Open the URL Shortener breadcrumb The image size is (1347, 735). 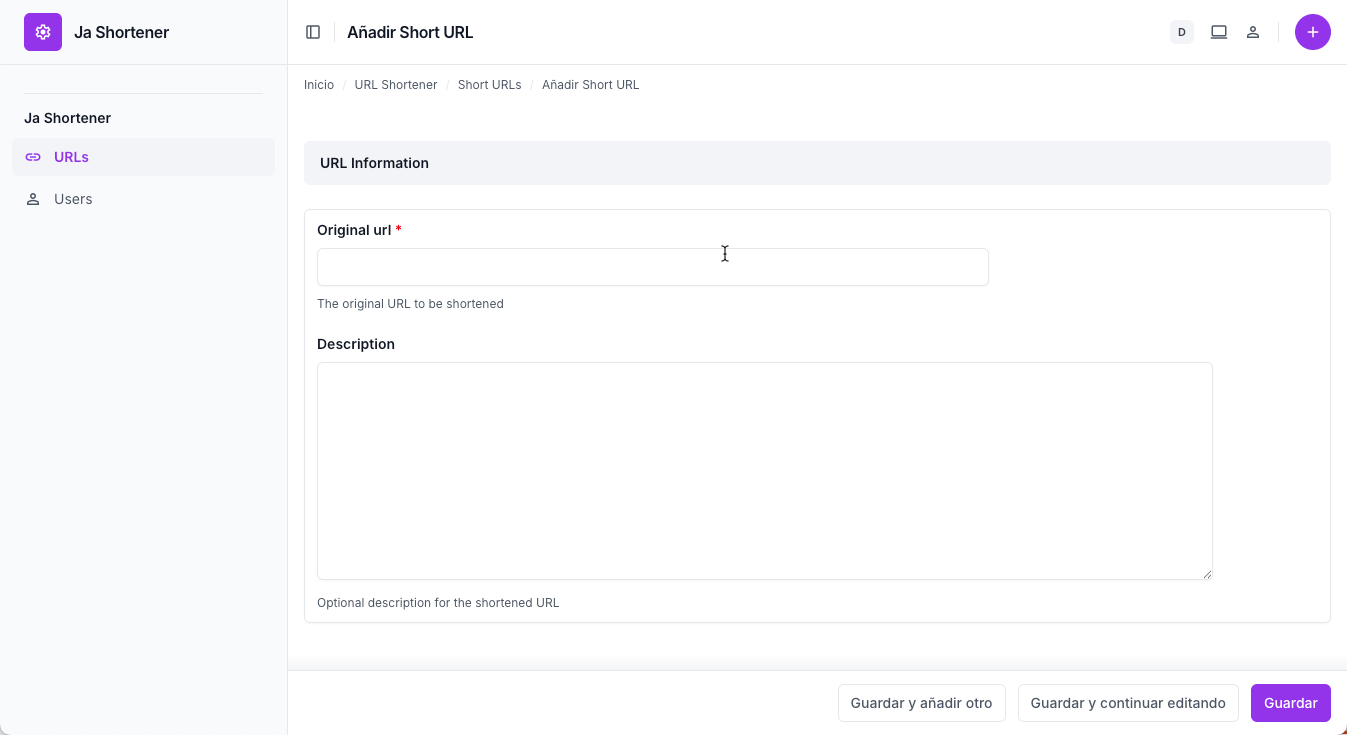[x=396, y=85]
